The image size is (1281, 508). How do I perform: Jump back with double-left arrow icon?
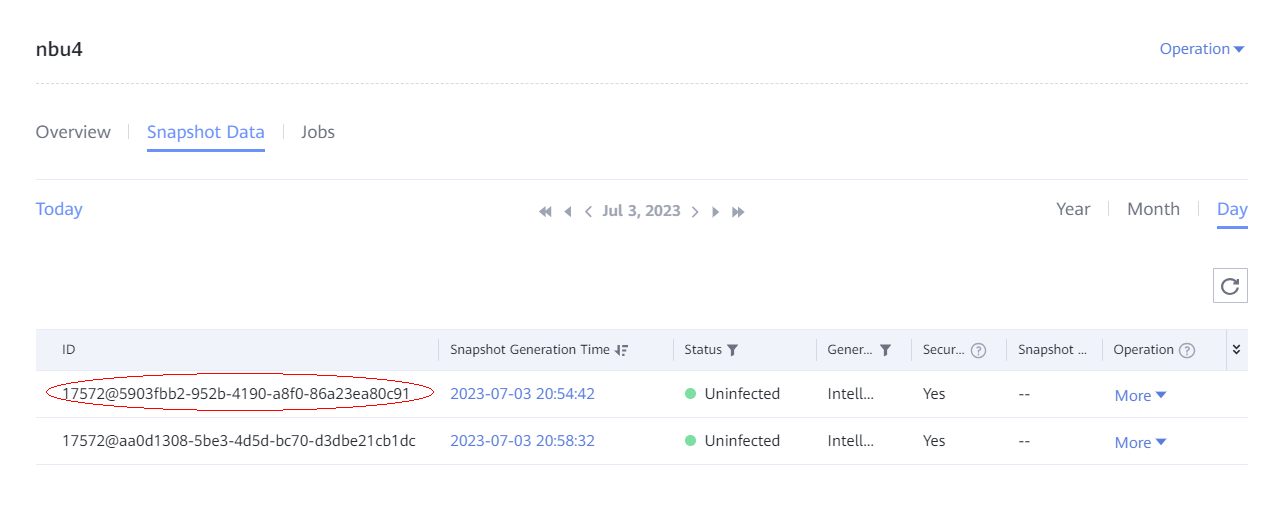pos(545,212)
